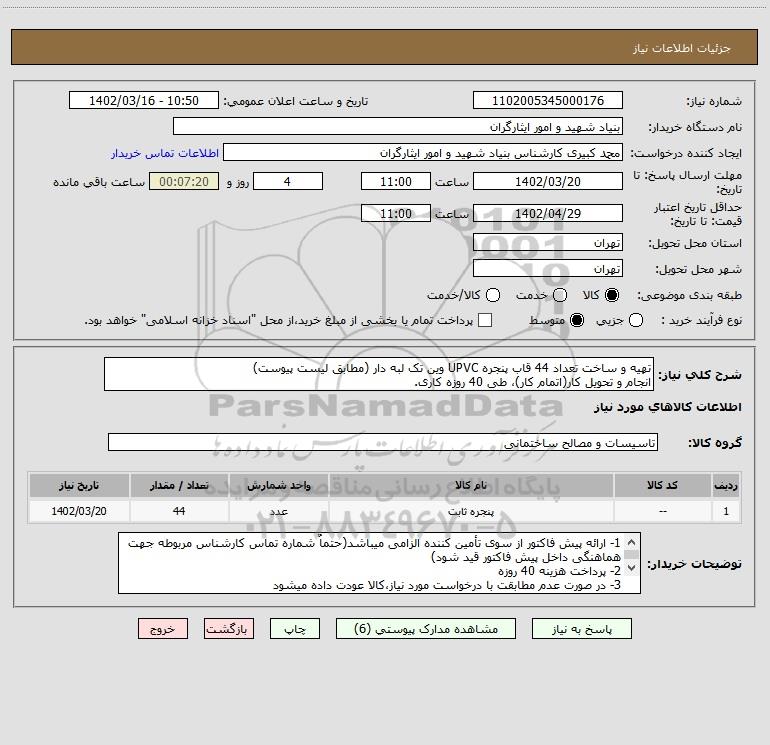Click the شرح کلی نیاز description box
The width and height of the screenshot is (770, 745).
379,374
